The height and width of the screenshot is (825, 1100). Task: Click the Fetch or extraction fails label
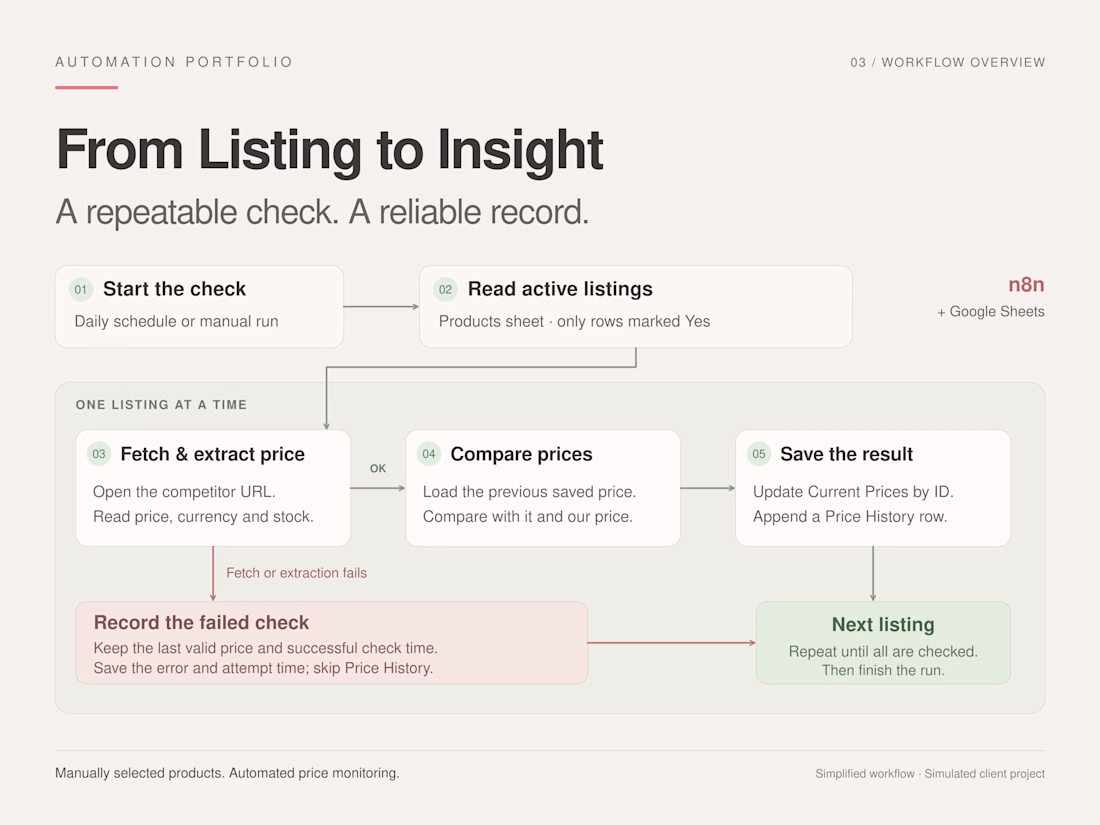tap(296, 573)
